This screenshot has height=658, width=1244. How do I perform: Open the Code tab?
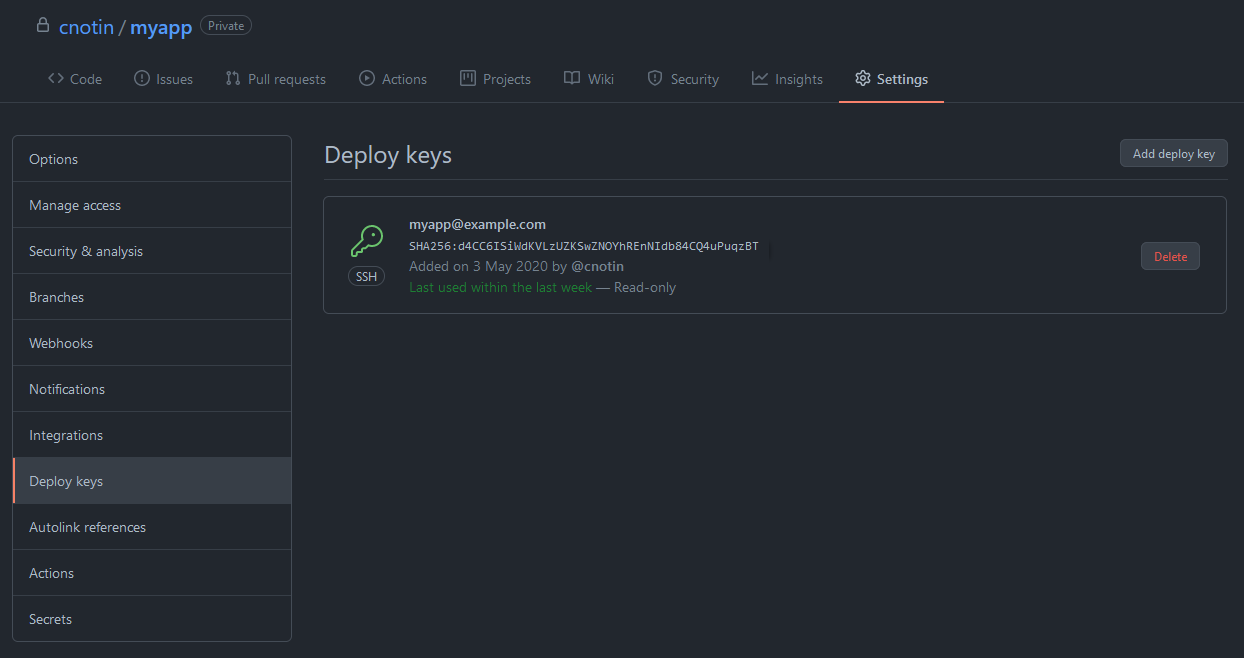click(x=75, y=79)
